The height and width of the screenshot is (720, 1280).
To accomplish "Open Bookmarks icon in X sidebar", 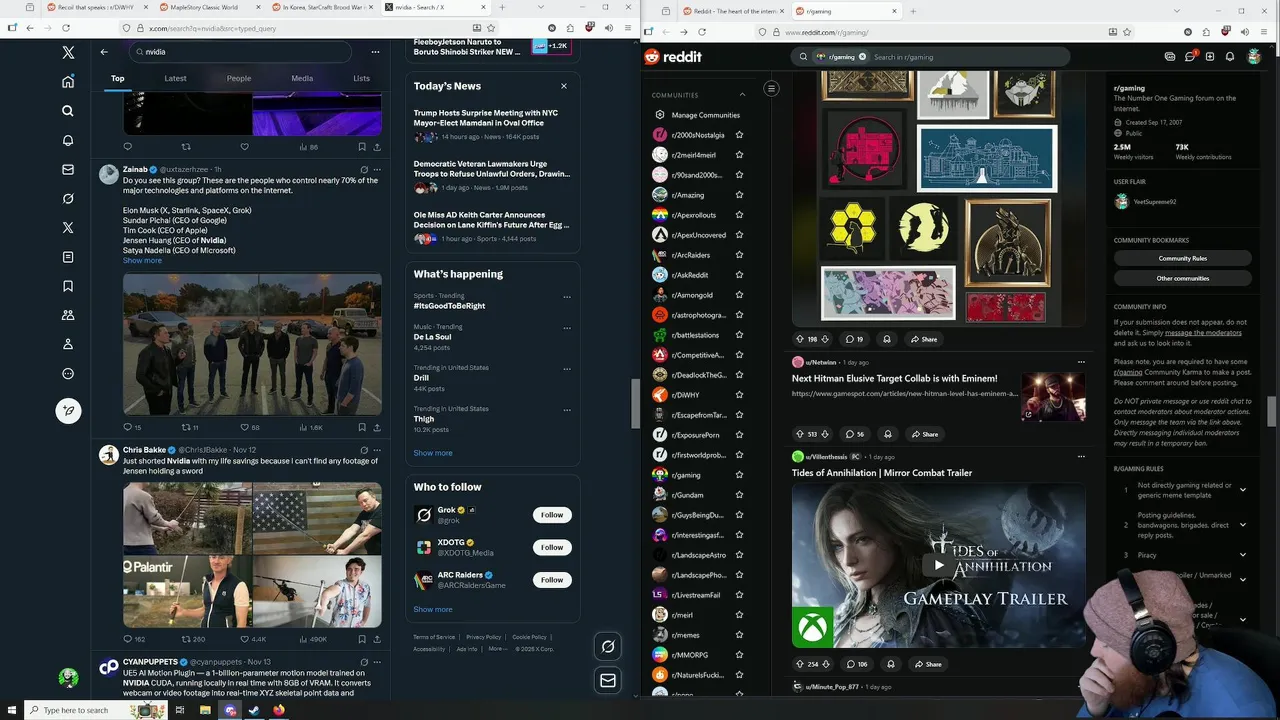I will [x=68, y=286].
